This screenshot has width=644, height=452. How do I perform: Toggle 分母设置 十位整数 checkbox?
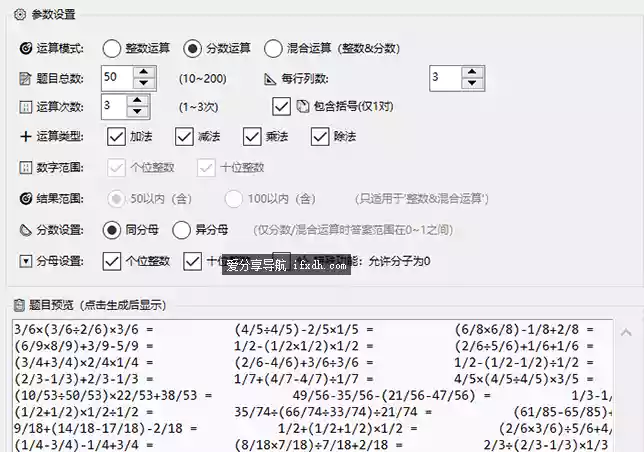click(x=192, y=261)
